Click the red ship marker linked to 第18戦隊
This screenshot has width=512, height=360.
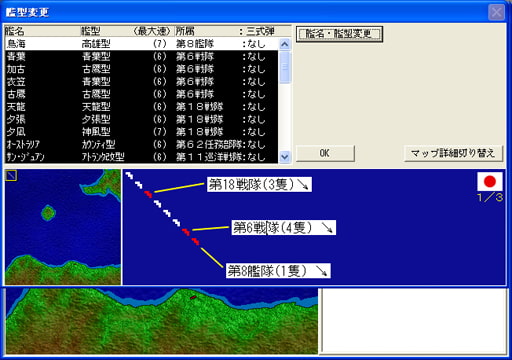pyautogui.click(x=148, y=194)
